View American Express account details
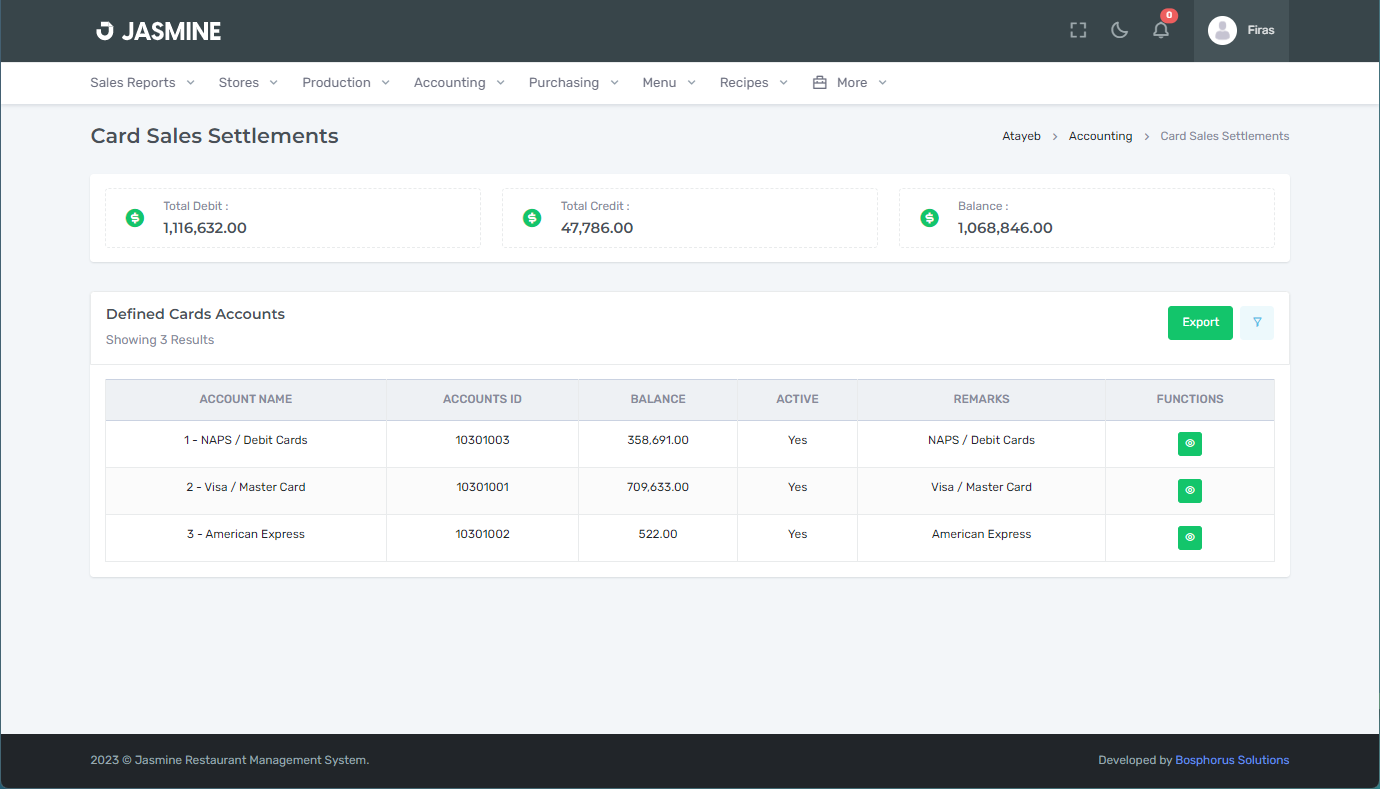 [1189, 537]
